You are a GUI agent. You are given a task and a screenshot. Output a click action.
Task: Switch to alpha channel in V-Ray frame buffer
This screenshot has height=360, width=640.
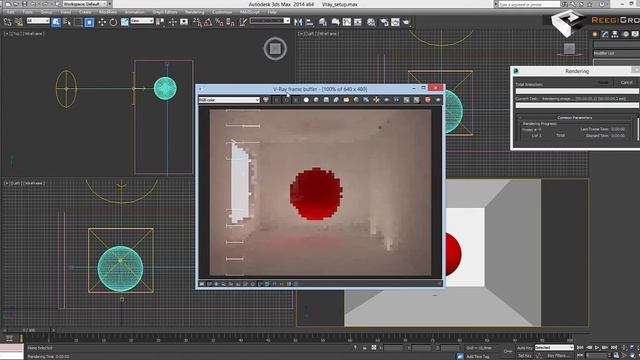tap(306, 100)
